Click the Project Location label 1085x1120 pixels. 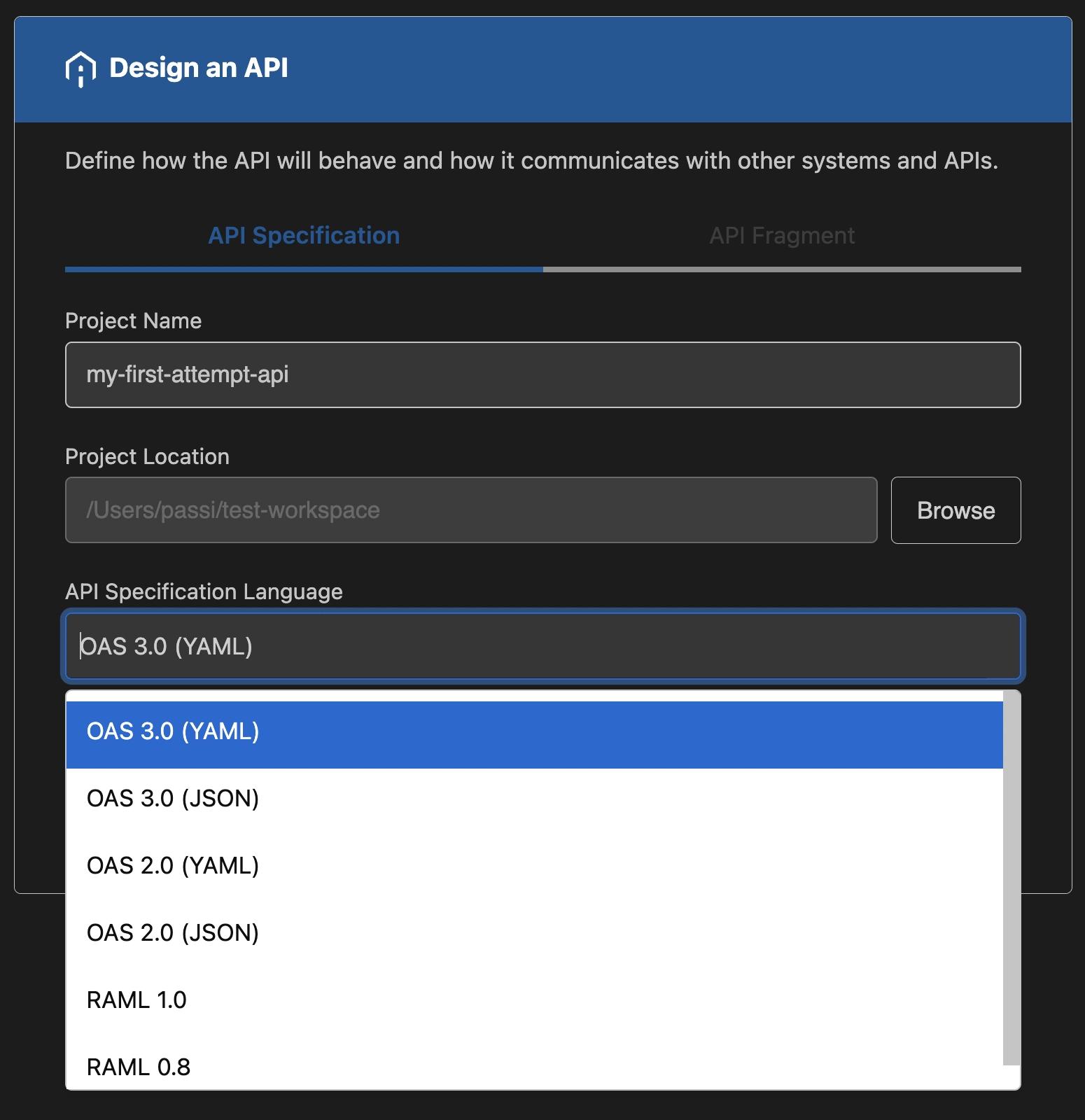pos(147,456)
